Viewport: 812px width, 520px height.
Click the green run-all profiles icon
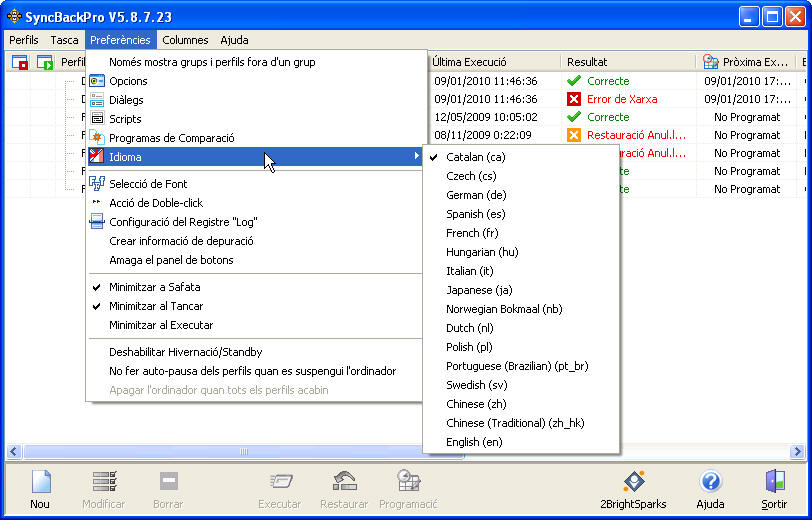click(x=45, y=62)
